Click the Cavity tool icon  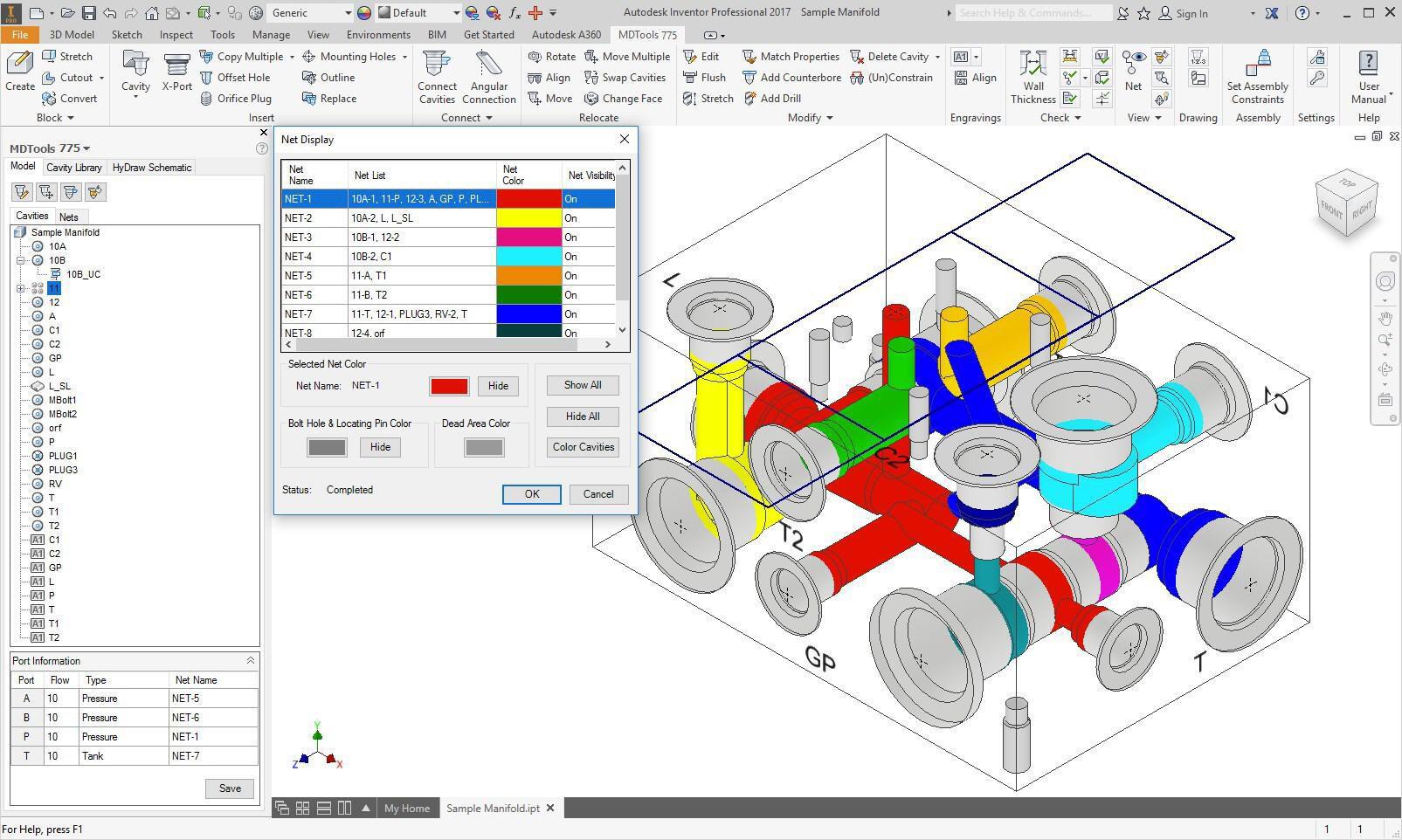point(135,67)
